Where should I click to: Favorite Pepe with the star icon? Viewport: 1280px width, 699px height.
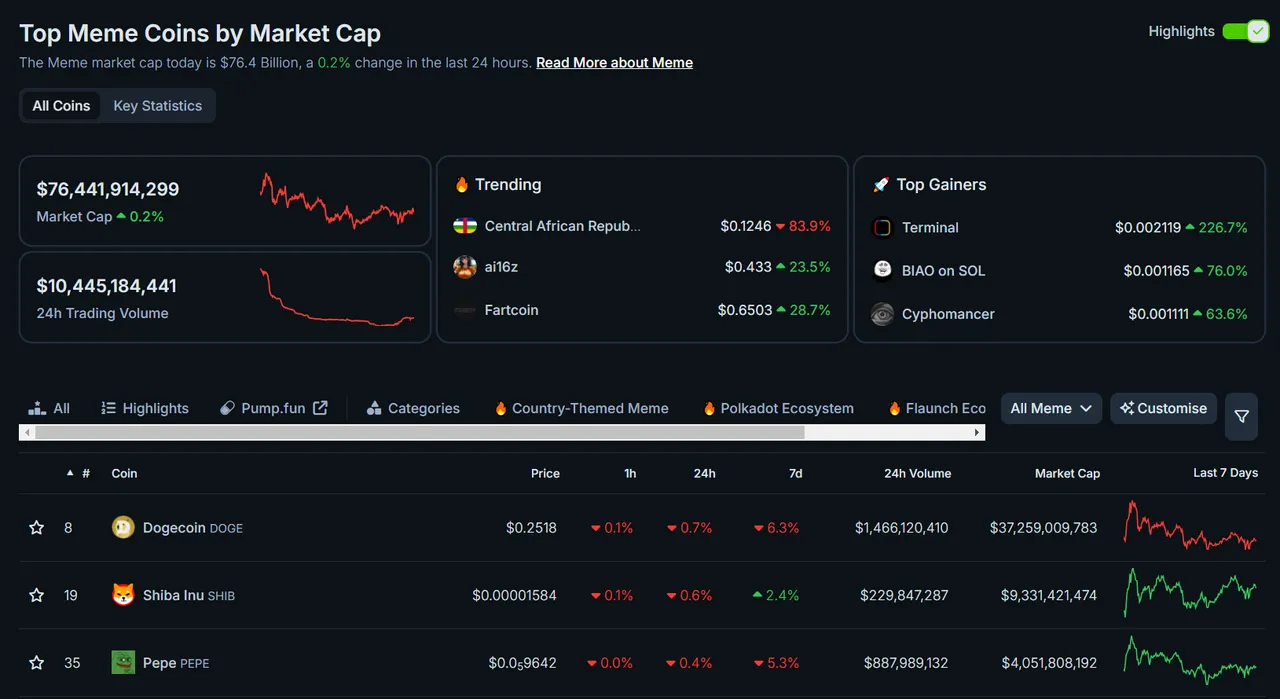pyautogui.click(x=37, y=662)
